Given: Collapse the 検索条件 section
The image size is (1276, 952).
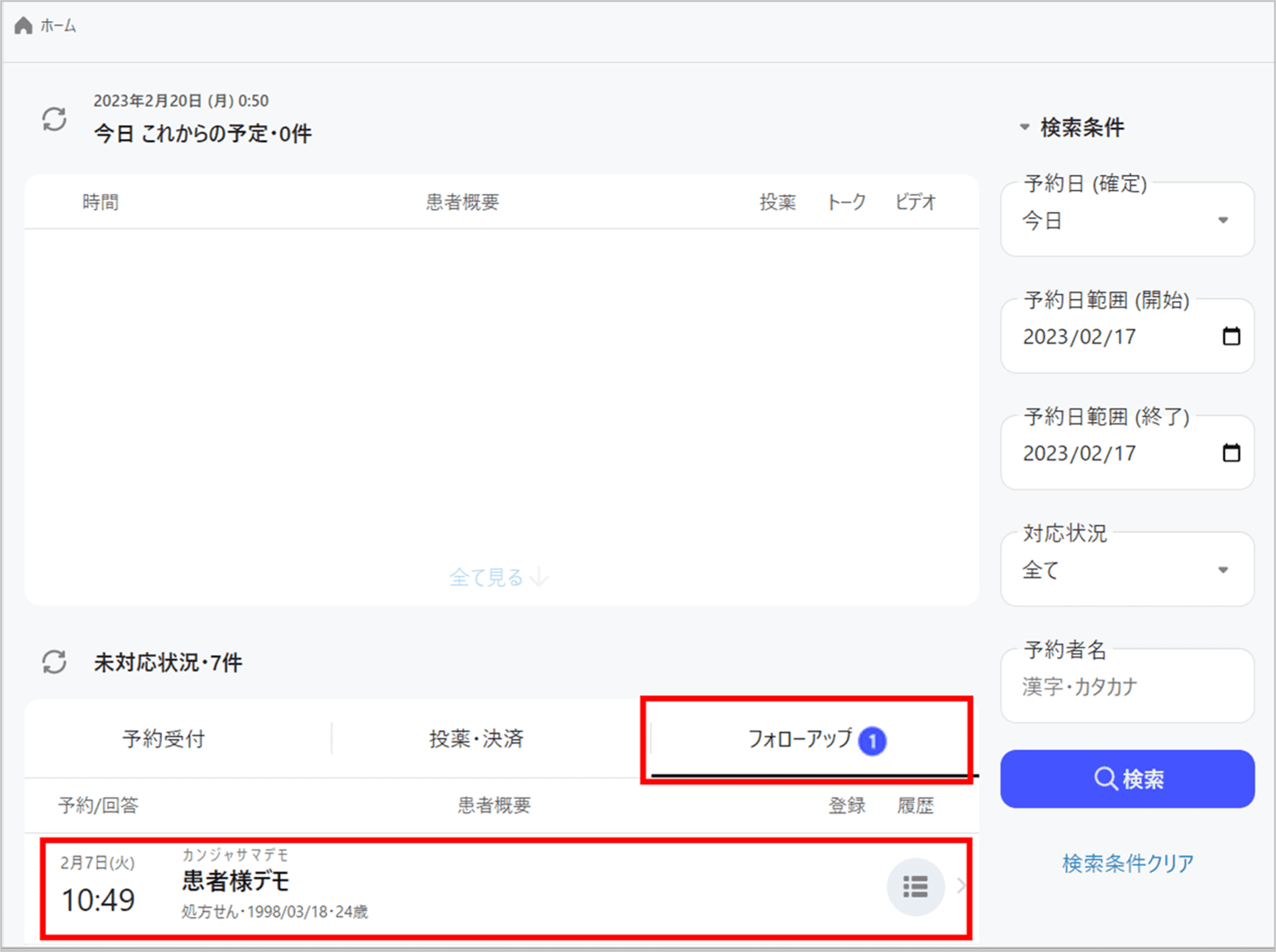Looking at the screenshot, I should 1025,128.
